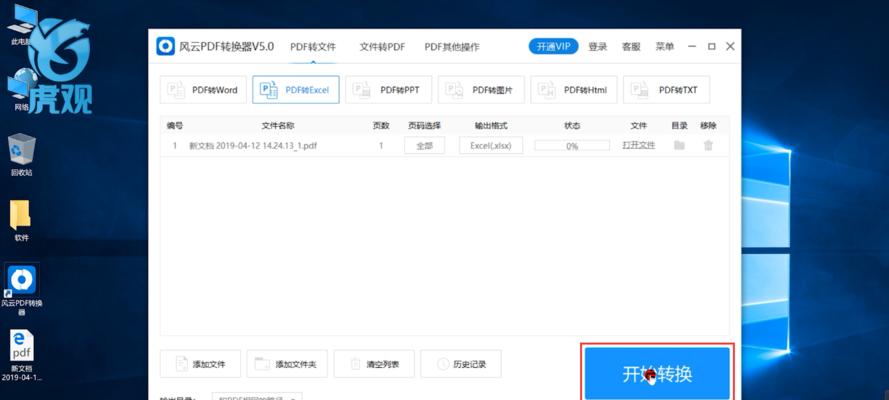Click the 0% progress bar
889x400 pixels.
point(572,146)
